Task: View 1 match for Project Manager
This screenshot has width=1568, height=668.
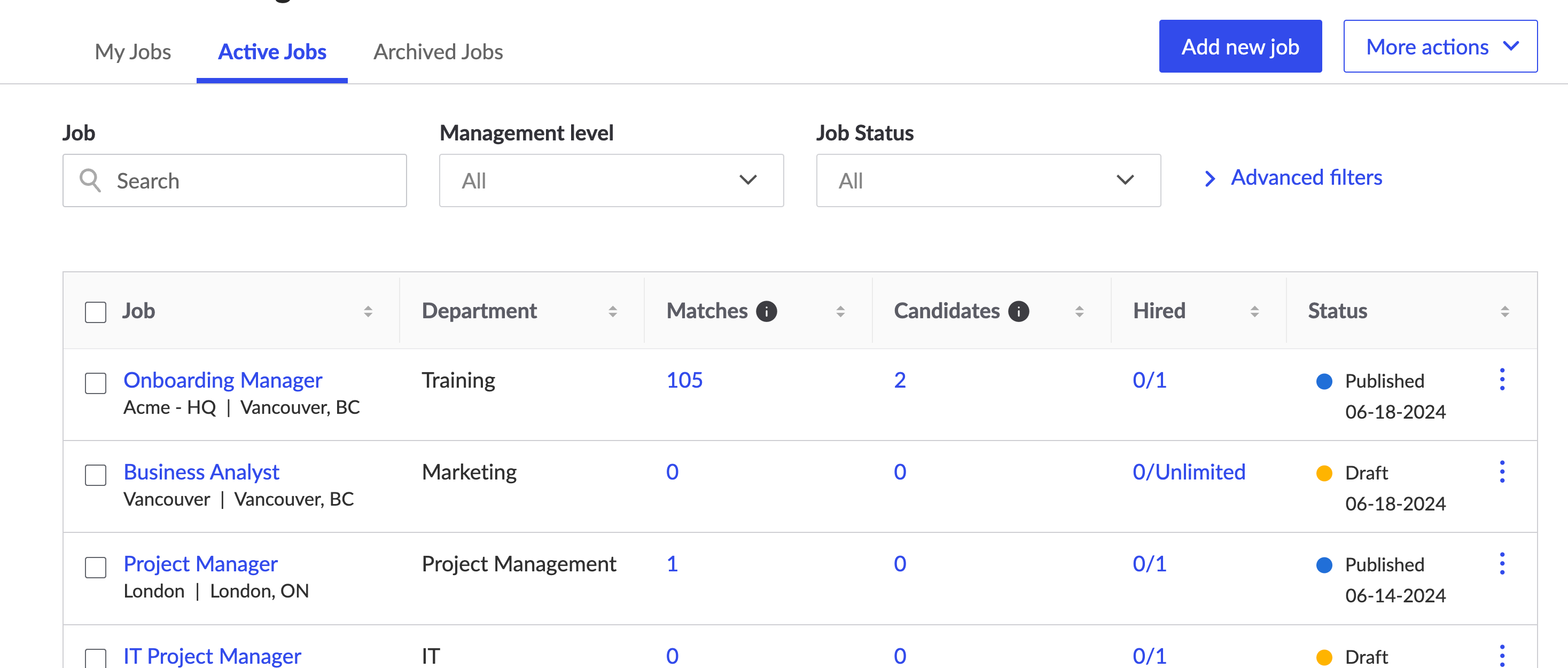Action: [672, 564]
